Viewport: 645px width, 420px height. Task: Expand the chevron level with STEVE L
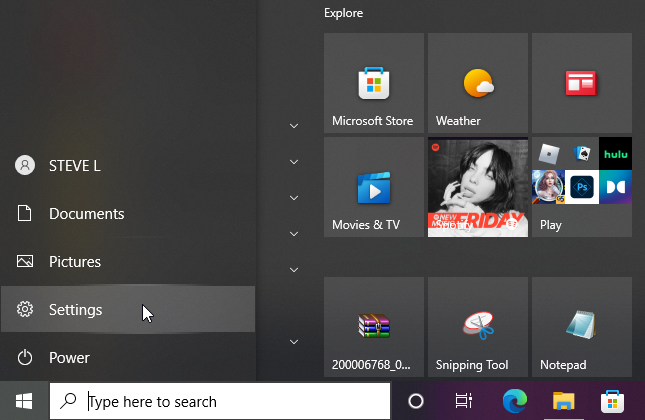pos(294,162)
